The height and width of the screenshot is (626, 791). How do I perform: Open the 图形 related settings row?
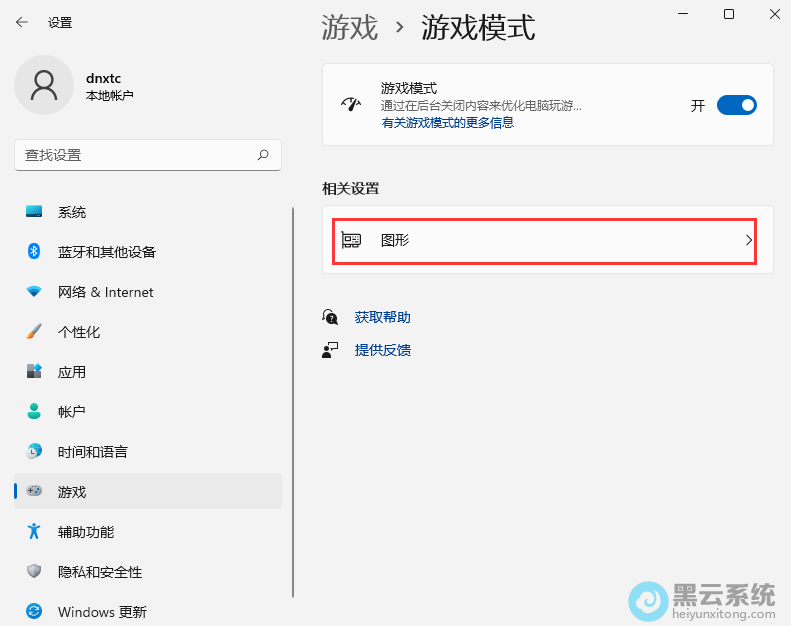[x=544, y=241]
